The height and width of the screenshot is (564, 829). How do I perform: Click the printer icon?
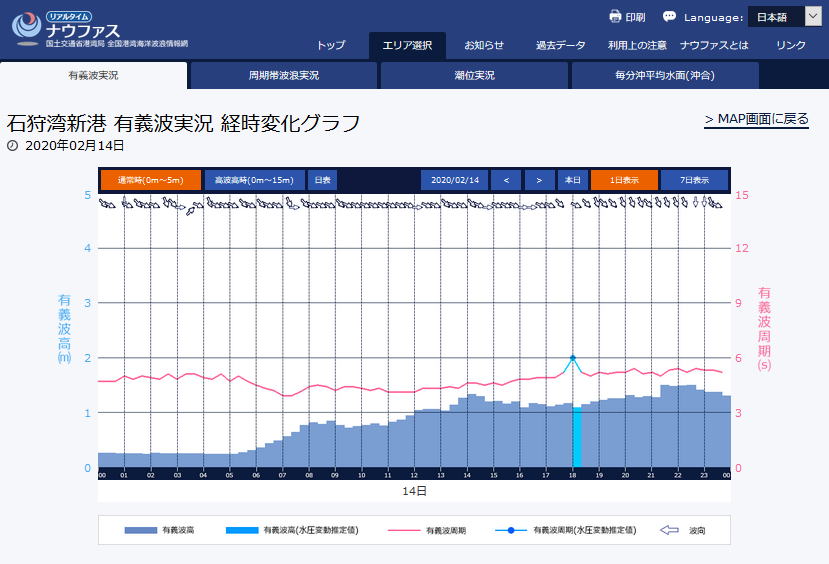615,17
